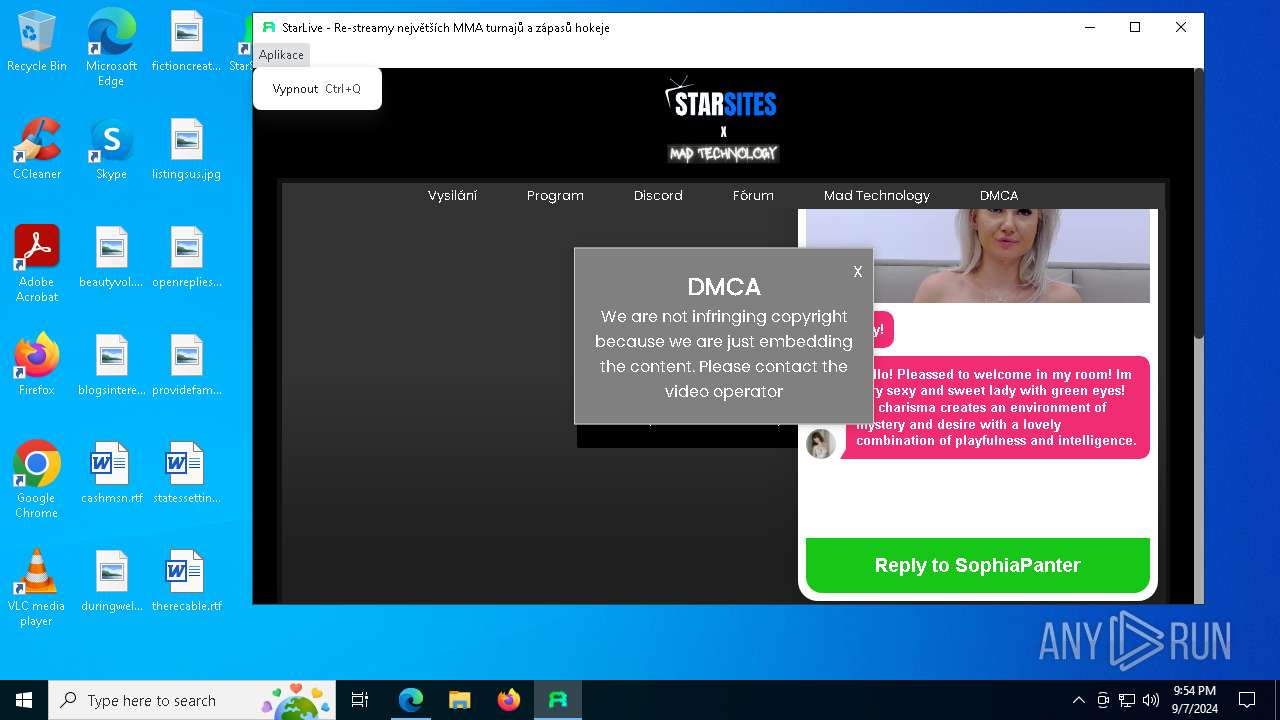Launch Firefox from the taskbar
Viewport: 1280px width, 720px height.
[x=508, y=700]
